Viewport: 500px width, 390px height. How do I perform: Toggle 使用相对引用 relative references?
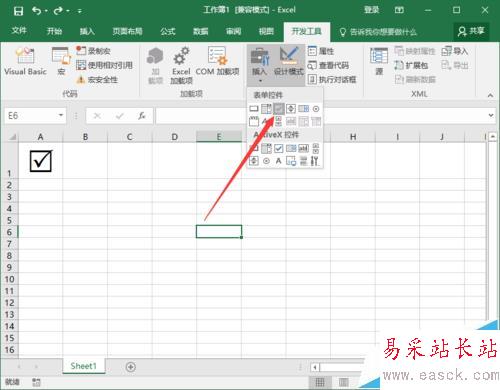click(x=104, y=65)
